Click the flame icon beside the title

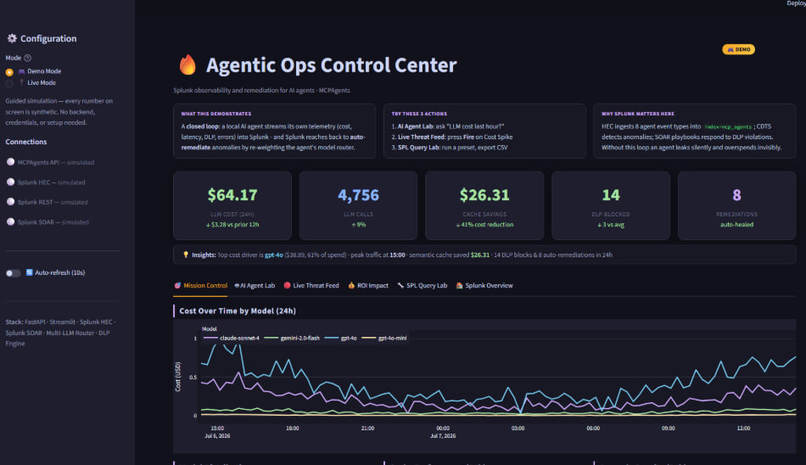point(188,65)
